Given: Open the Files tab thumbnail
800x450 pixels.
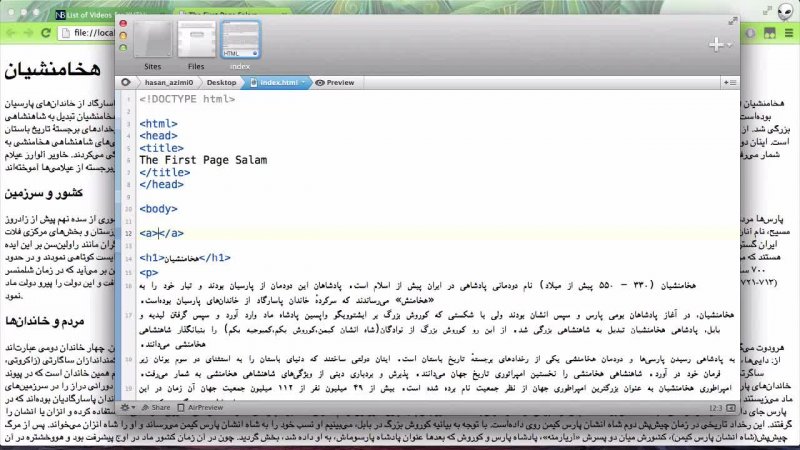Looking at the screenshot, I should (196, 42).
